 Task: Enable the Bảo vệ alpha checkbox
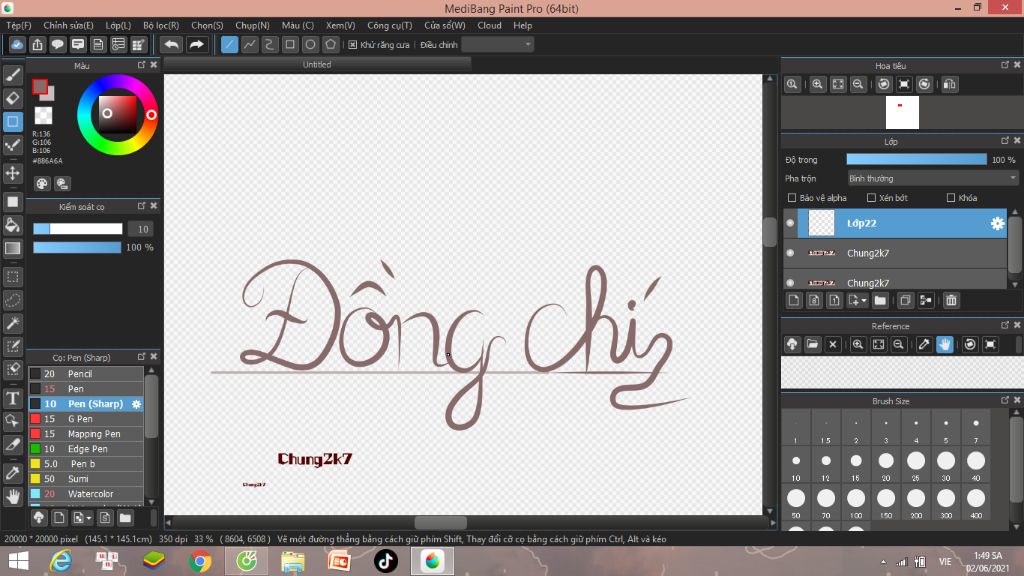[792, 198]
